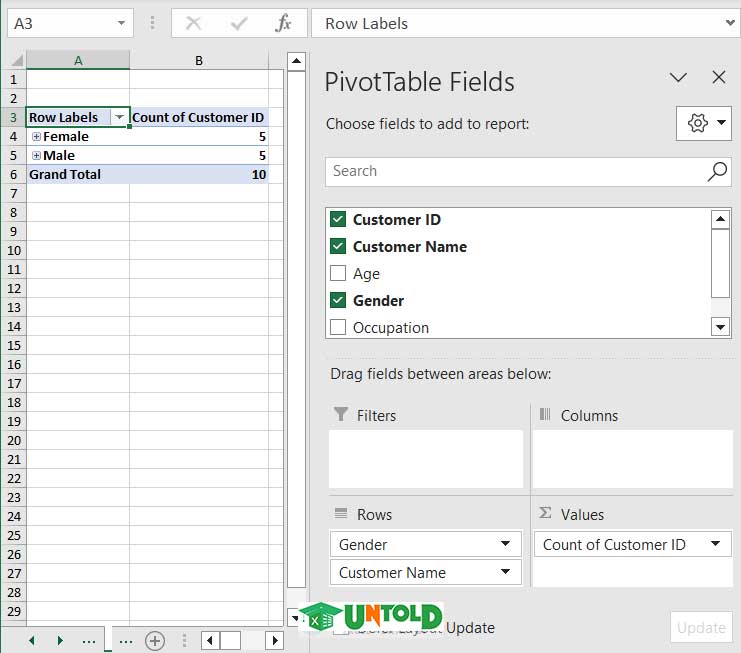Click the Columns area icon
This screenshot has width=741, height=653.
[x=545, y=414]
